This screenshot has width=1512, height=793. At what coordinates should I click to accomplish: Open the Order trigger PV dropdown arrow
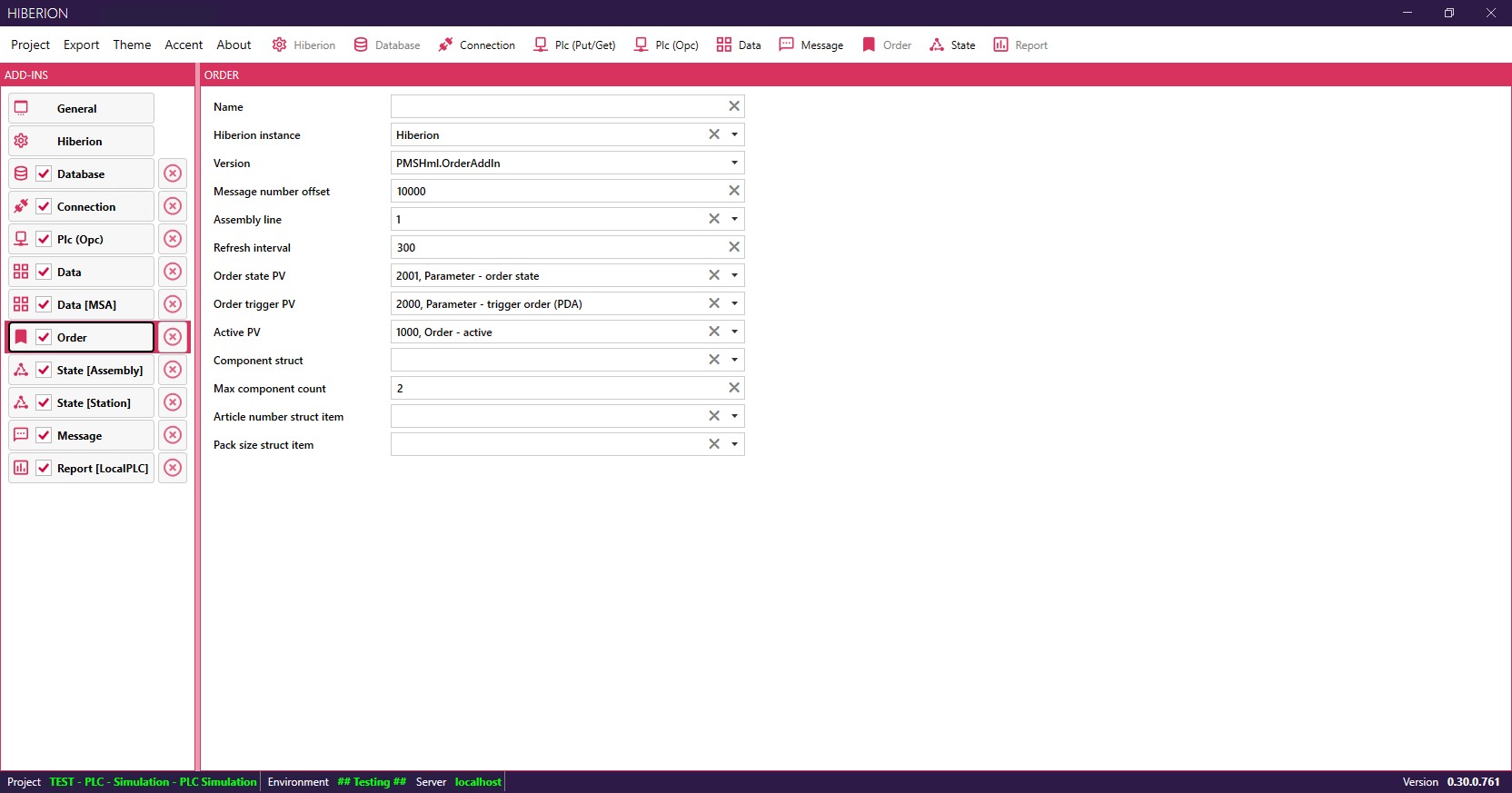[x=734, y=303]
